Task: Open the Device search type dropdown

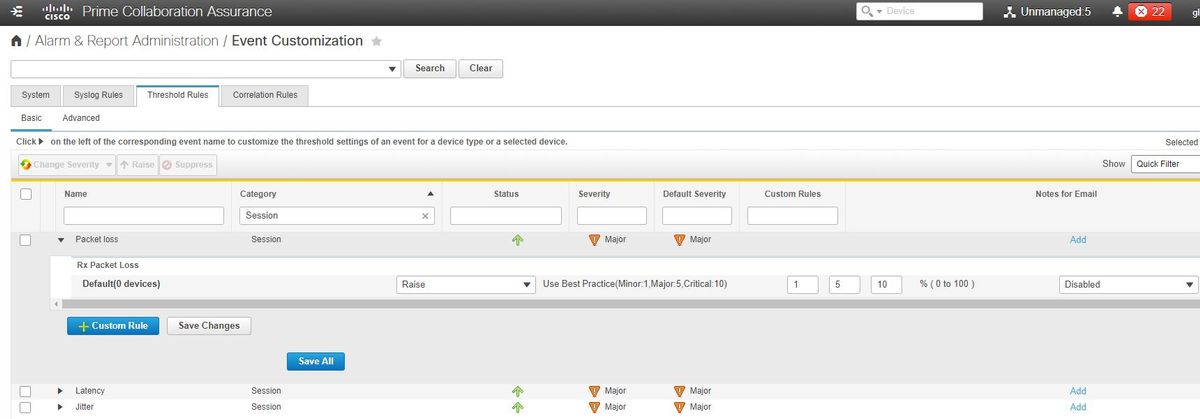Action: 880,12
